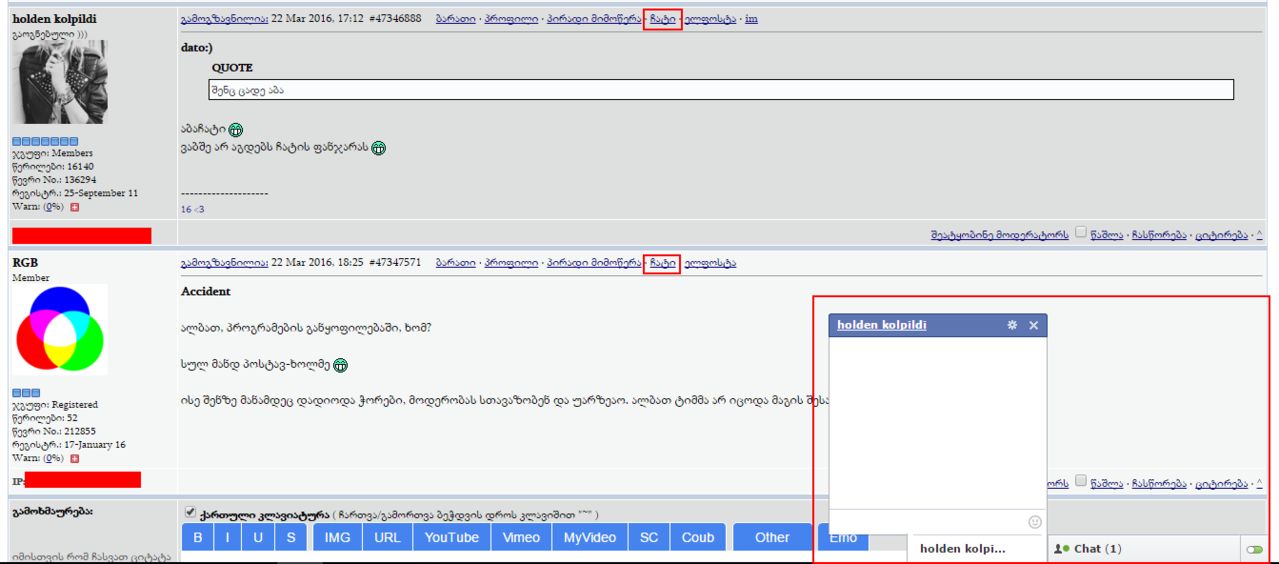This screenshot has width=1279, height=564.
Task: Open the Emo emoticons button
Action: 843,537
